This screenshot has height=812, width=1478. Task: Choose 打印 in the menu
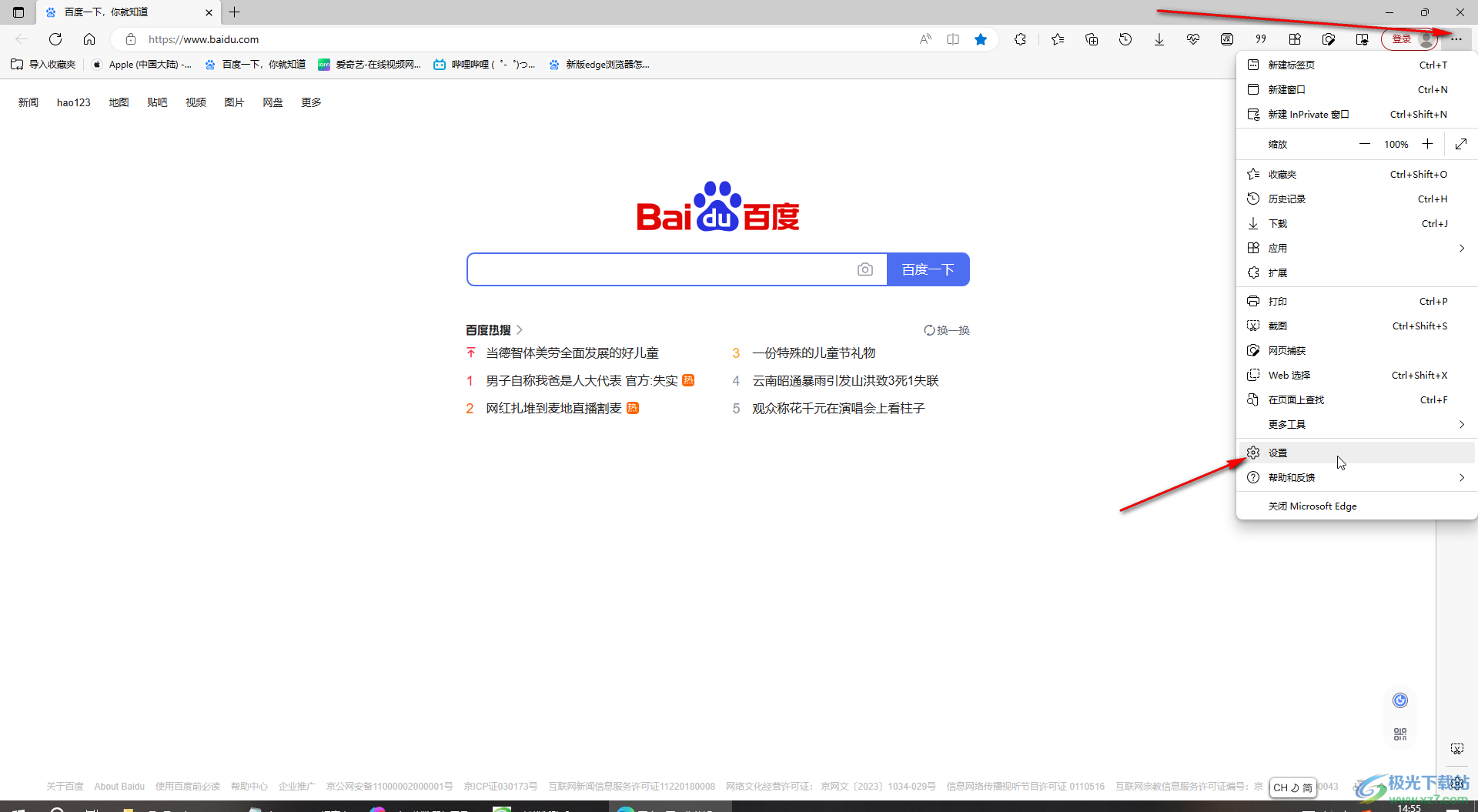coord(1356,301)
